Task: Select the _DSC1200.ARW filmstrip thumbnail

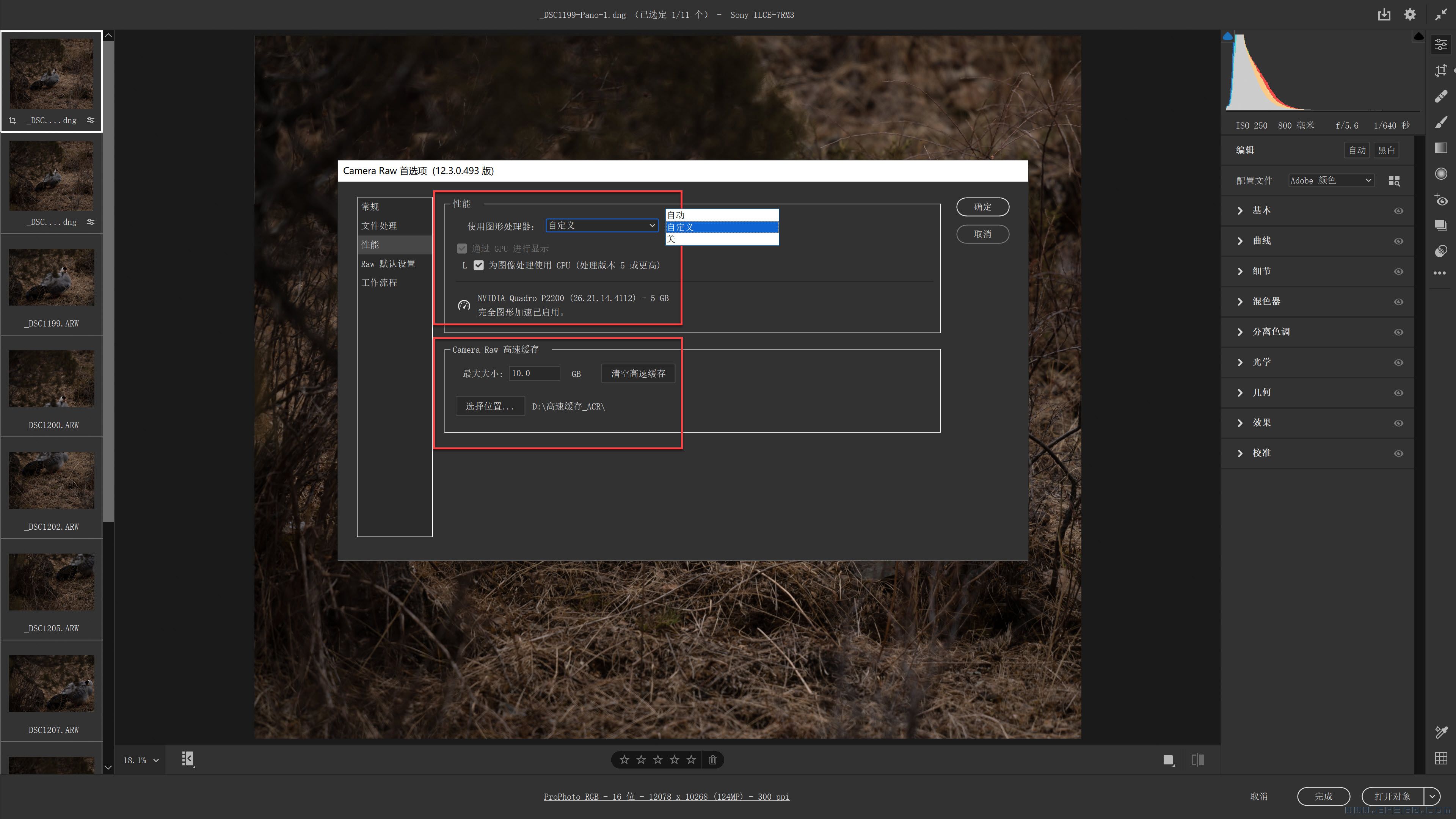Action: tap(52, 379)
